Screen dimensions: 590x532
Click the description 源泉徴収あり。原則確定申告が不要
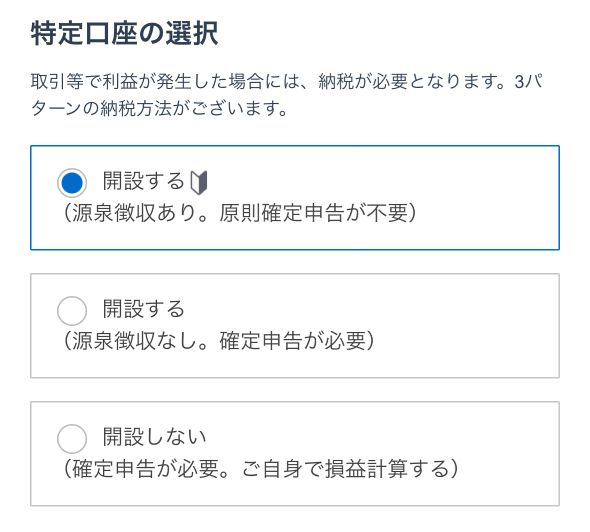[240, 213]
